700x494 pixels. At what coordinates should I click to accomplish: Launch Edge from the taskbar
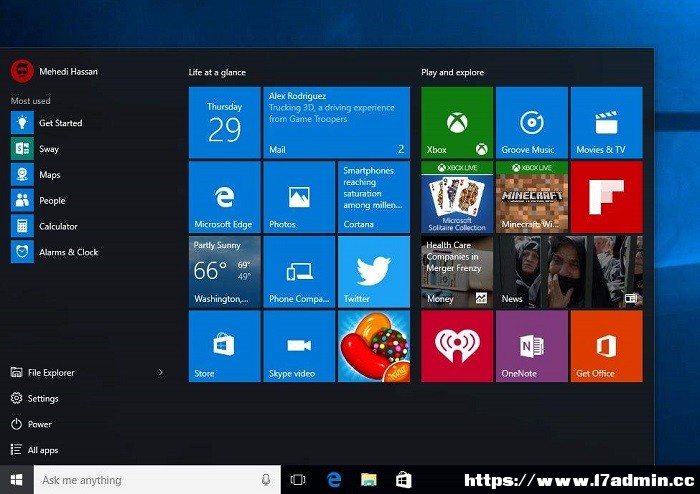(x=334, y=480)
